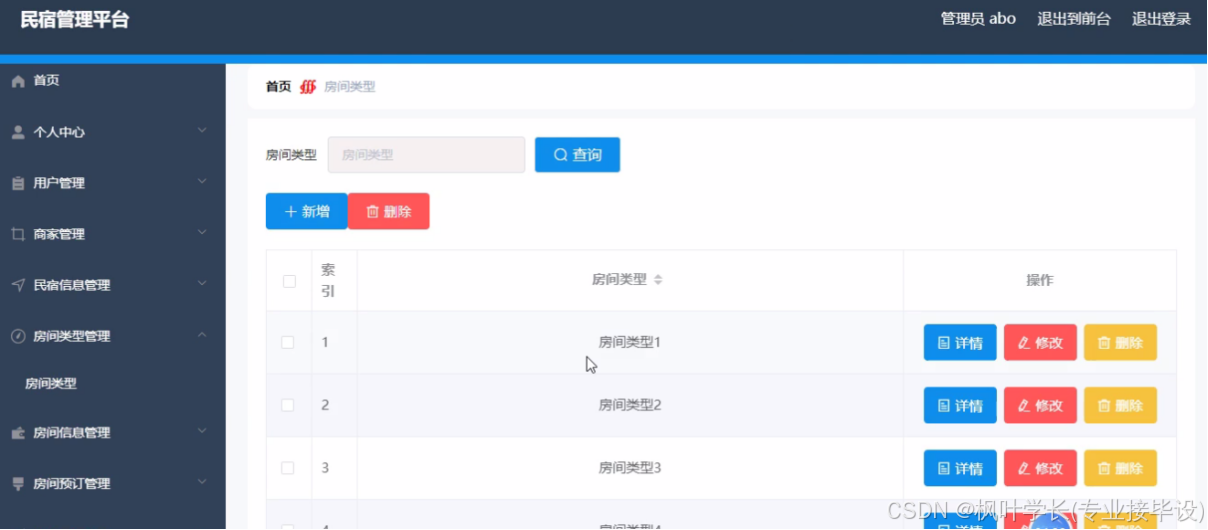
Task: Check the checkbox for row 2
Action: pyautogui.click(x=288, y=405)
